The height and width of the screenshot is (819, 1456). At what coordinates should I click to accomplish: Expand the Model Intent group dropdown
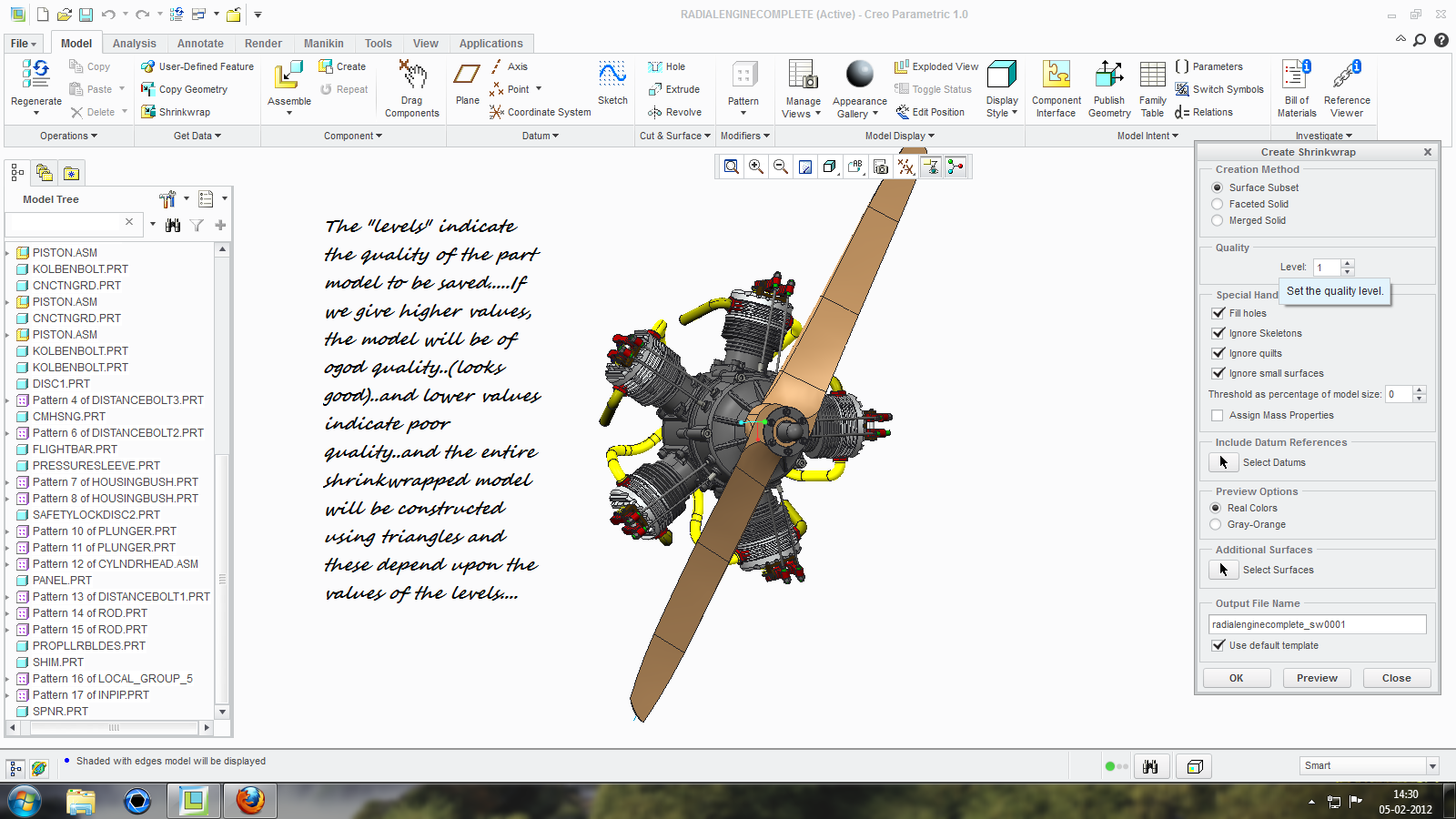1148,136
